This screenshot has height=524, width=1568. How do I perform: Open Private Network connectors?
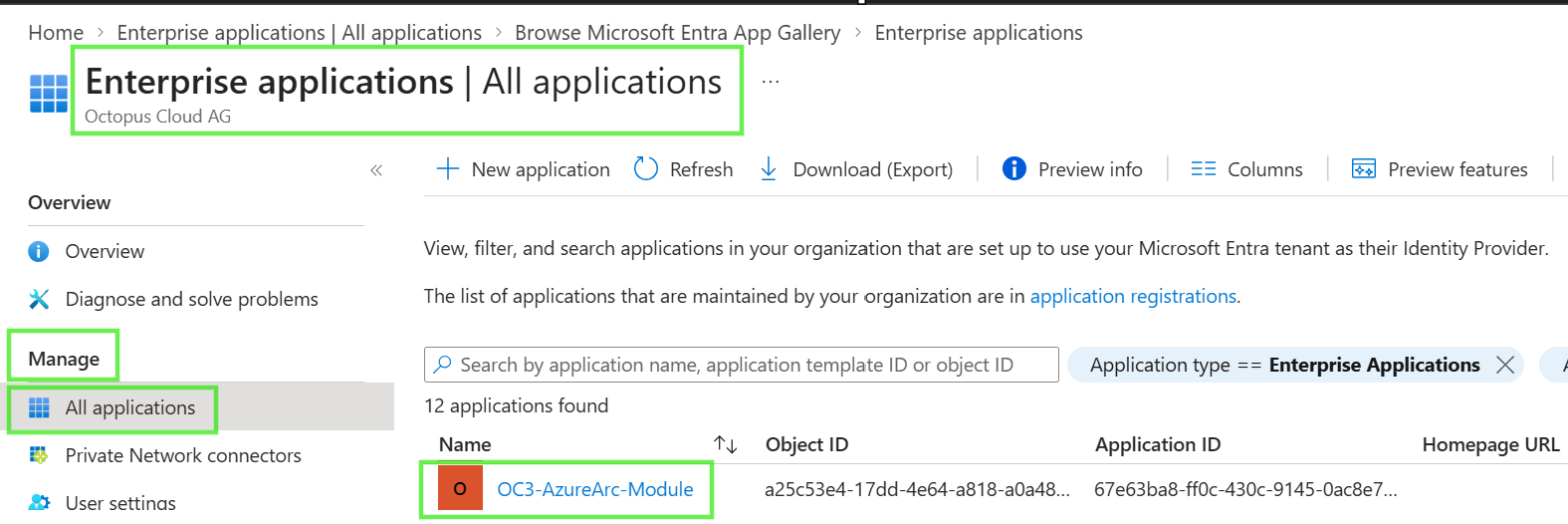coord(183,455)
